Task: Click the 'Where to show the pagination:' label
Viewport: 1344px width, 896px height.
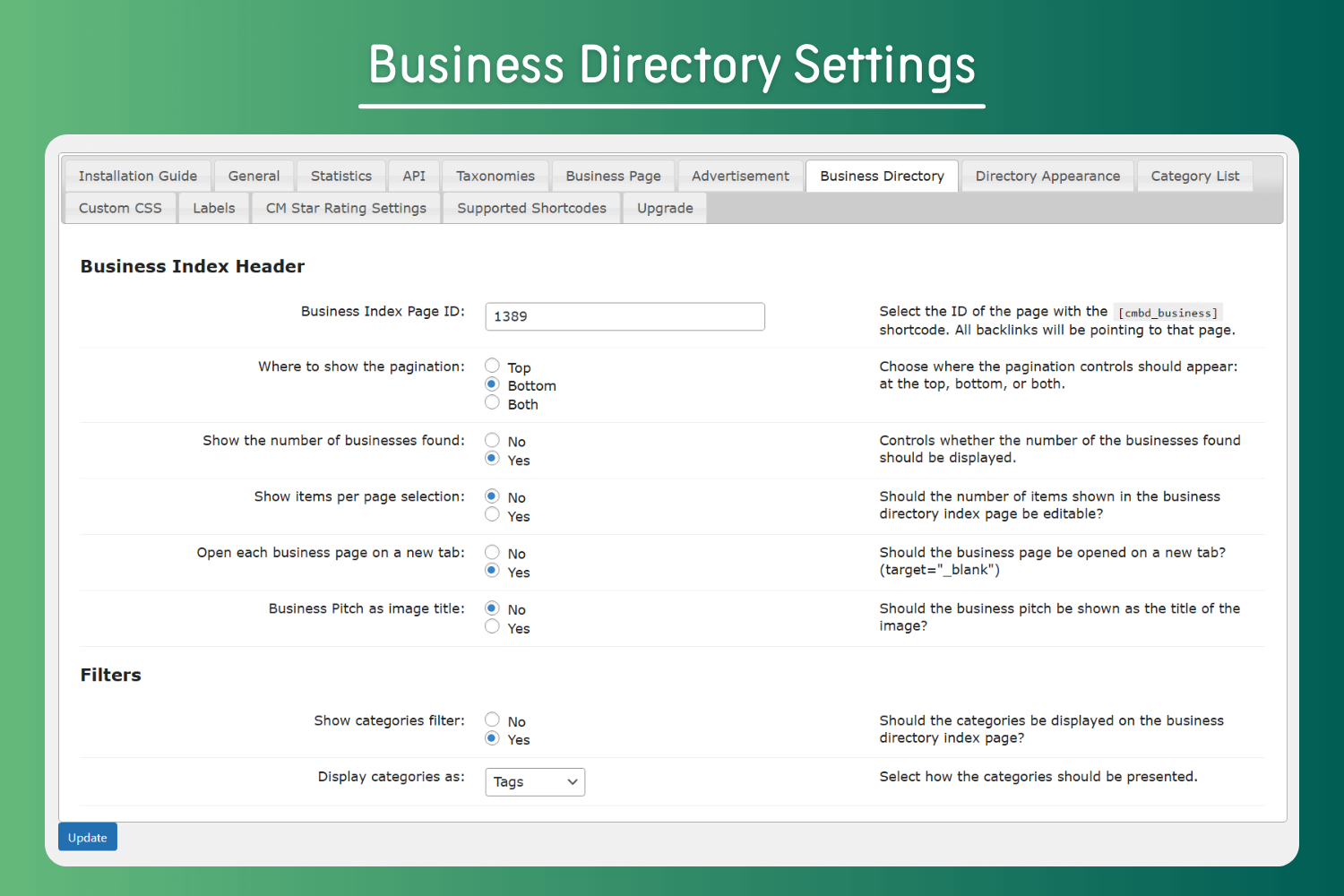Action: coord(362,366)
